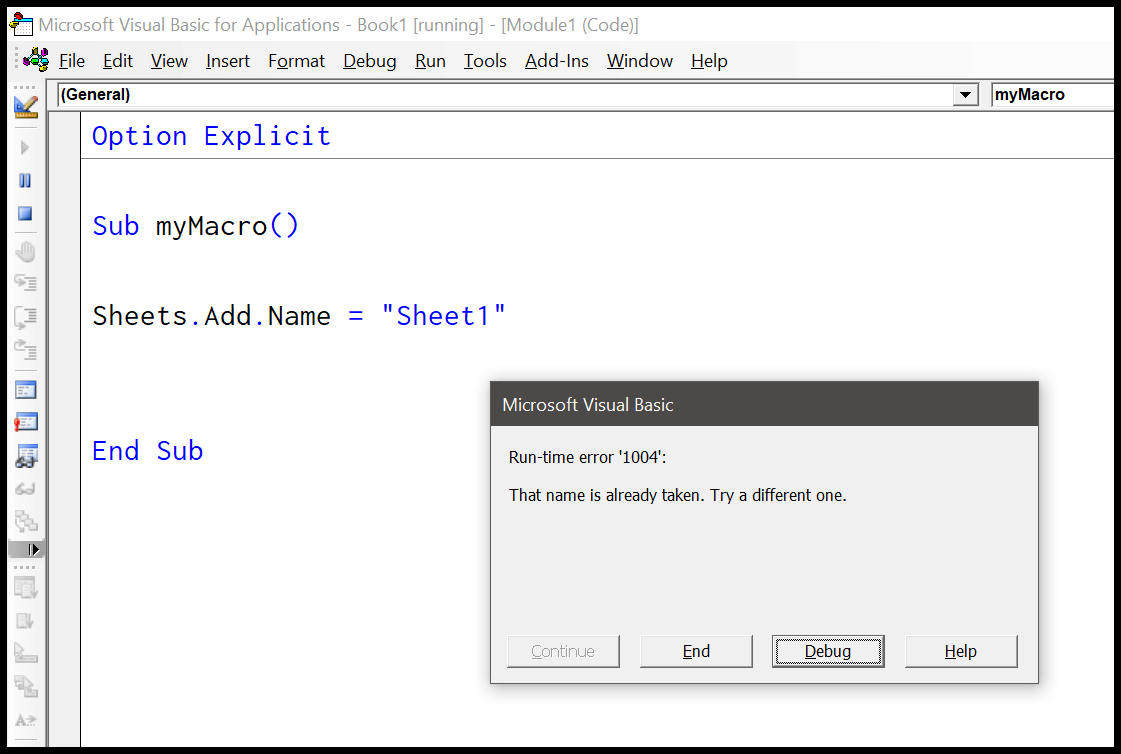
Task: Open the Add-Ins menu
Action: pyautogui.click(x=557, y=61)
